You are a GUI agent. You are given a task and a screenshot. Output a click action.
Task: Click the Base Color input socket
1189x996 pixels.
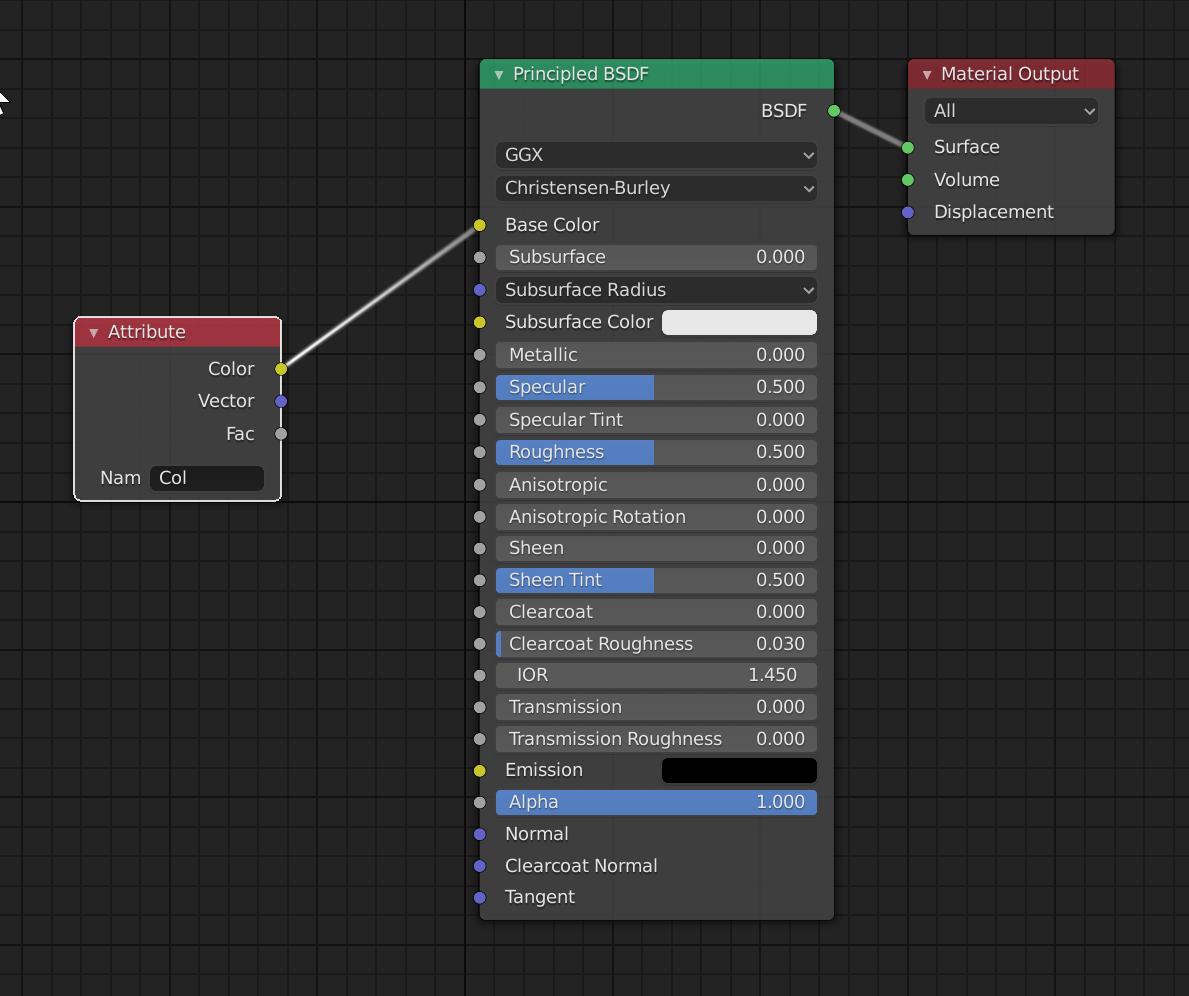click(x=479, y=225)
